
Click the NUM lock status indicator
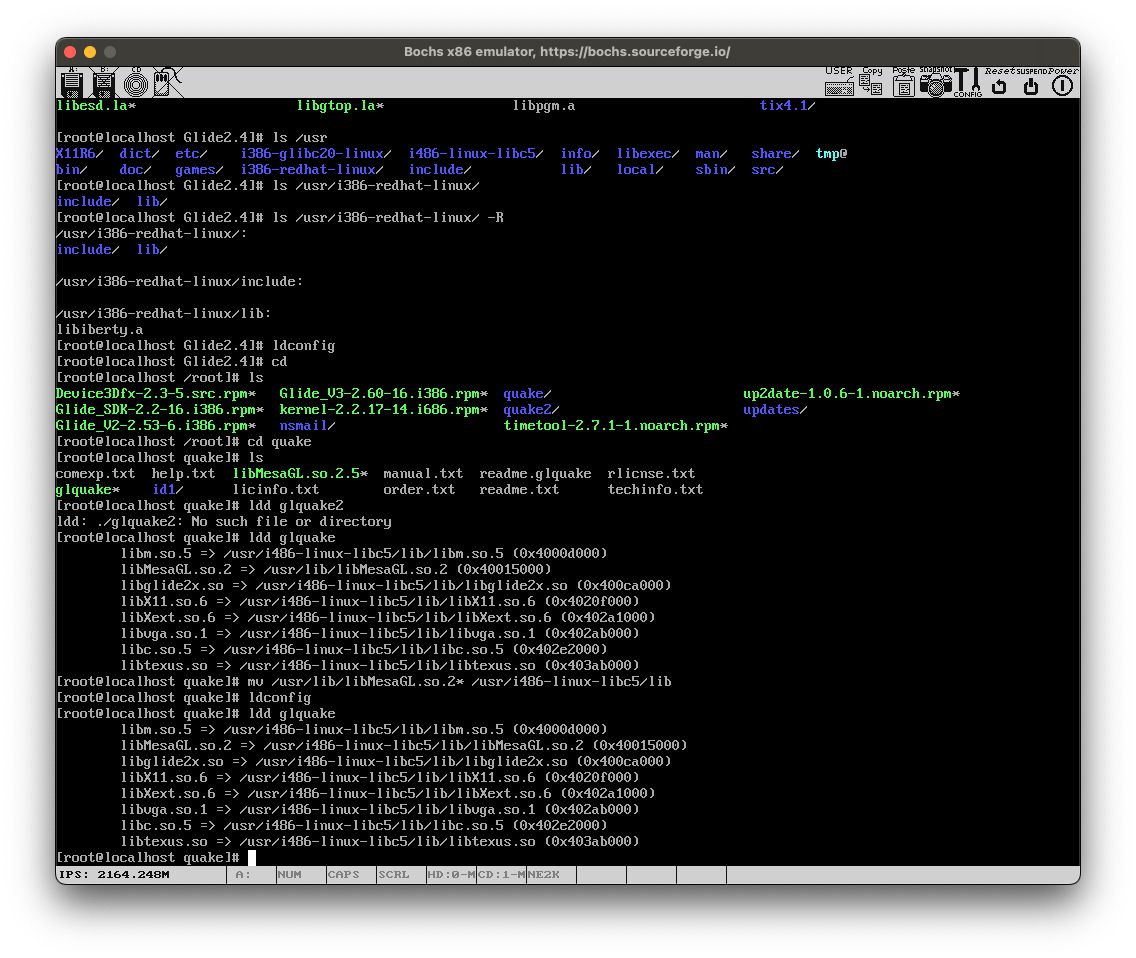(x=301, y=875)
